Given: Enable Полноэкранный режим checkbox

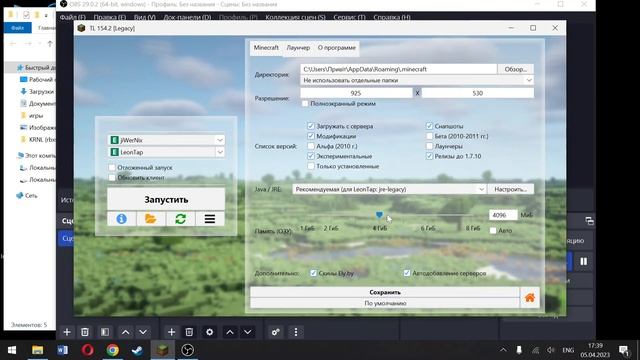Looking at the screenshot, I should point(305,104).
